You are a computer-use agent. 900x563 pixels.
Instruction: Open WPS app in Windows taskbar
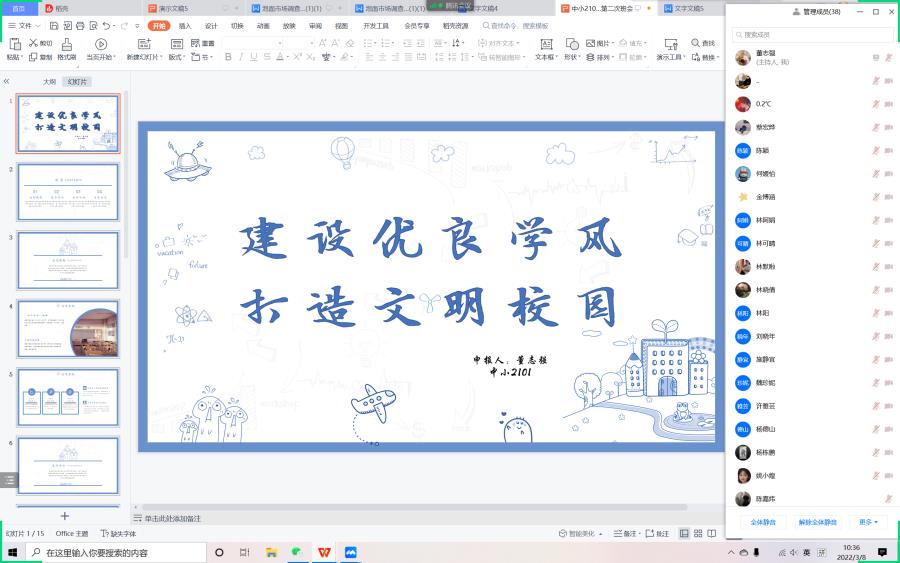pyautogui.click(x=324, y=552)
